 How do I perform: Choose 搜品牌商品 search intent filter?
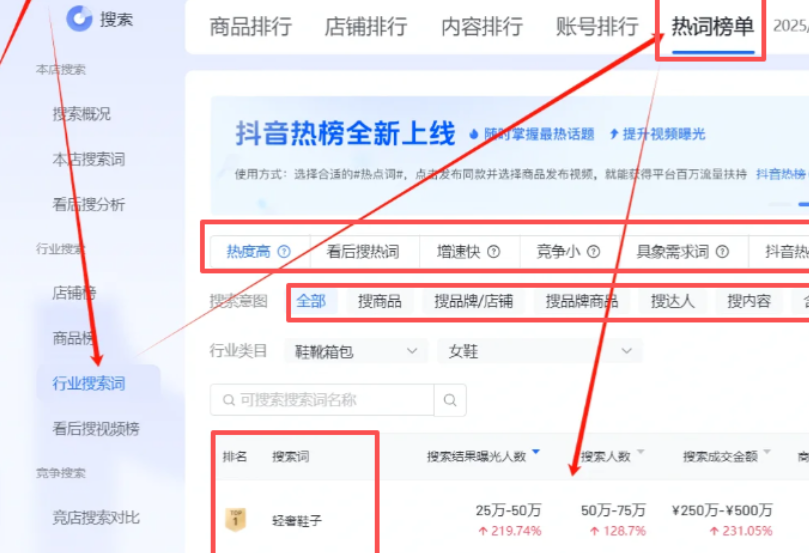582,301
